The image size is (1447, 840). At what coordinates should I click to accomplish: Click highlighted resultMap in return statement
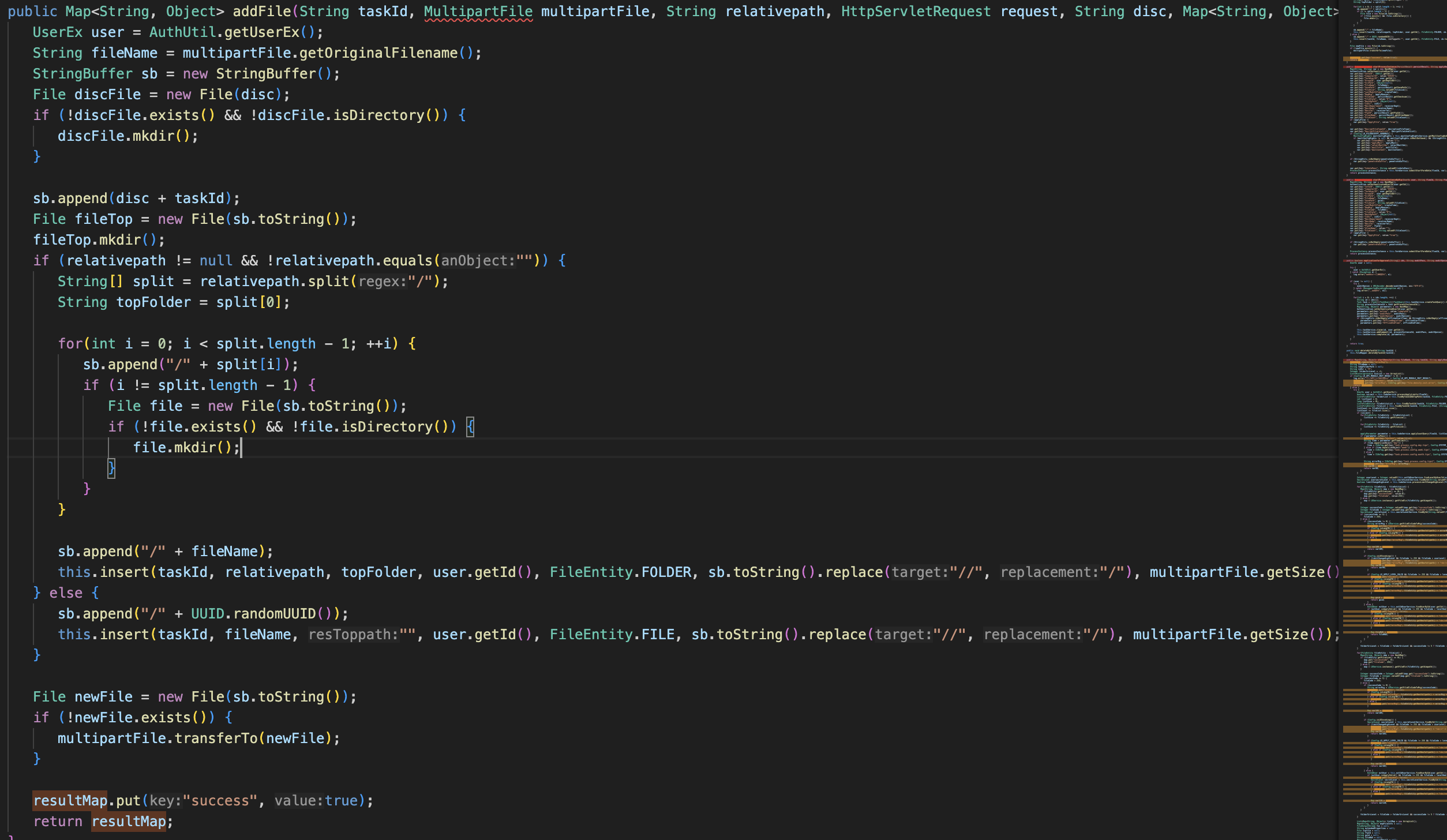coord(129,821)
